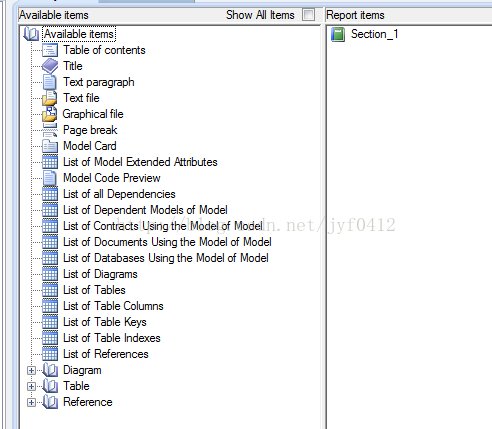Viewport: 492px width, 429px height.
Task: Click the List of Table Columns icon
Action: (50, 306)
